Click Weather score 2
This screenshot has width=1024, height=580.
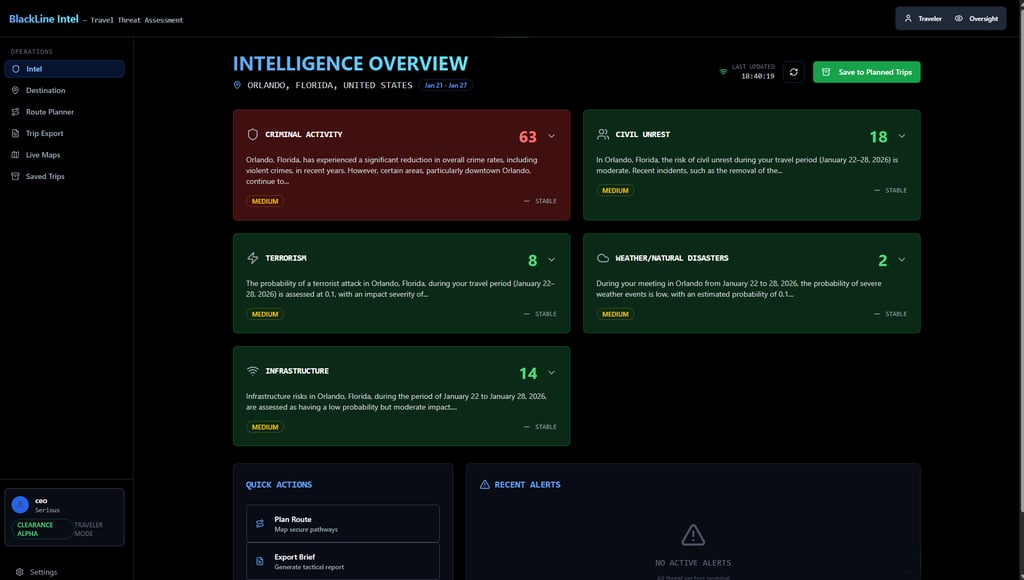[x=883, y=261]
